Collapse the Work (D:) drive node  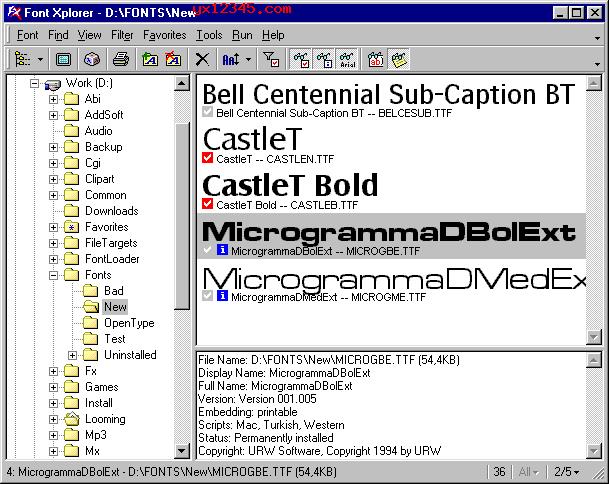click(35, 83)
